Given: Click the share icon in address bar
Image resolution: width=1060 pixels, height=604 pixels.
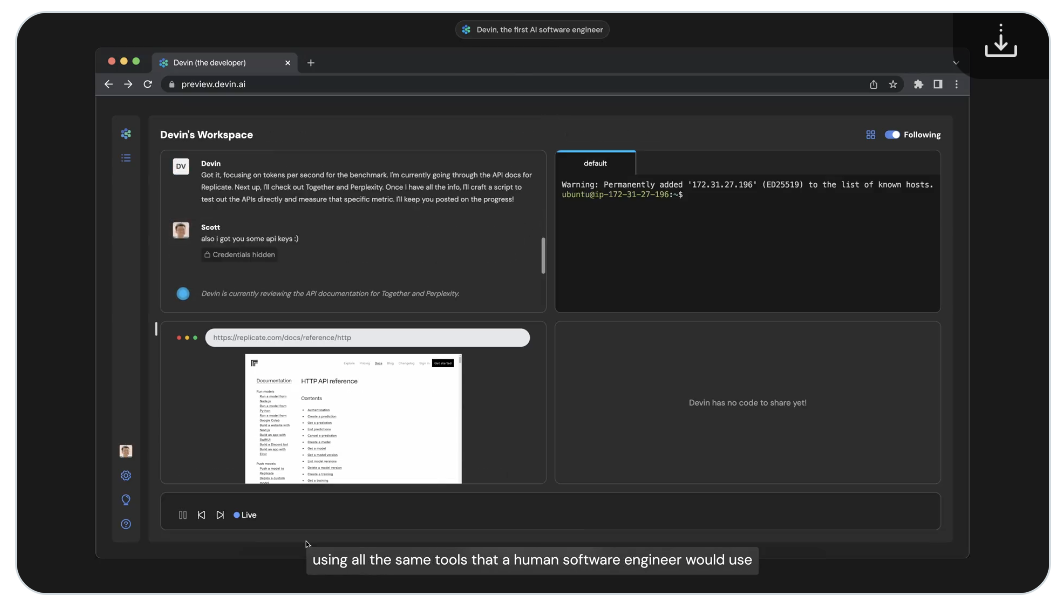Looking at the screenshot, I should point(873,85).
